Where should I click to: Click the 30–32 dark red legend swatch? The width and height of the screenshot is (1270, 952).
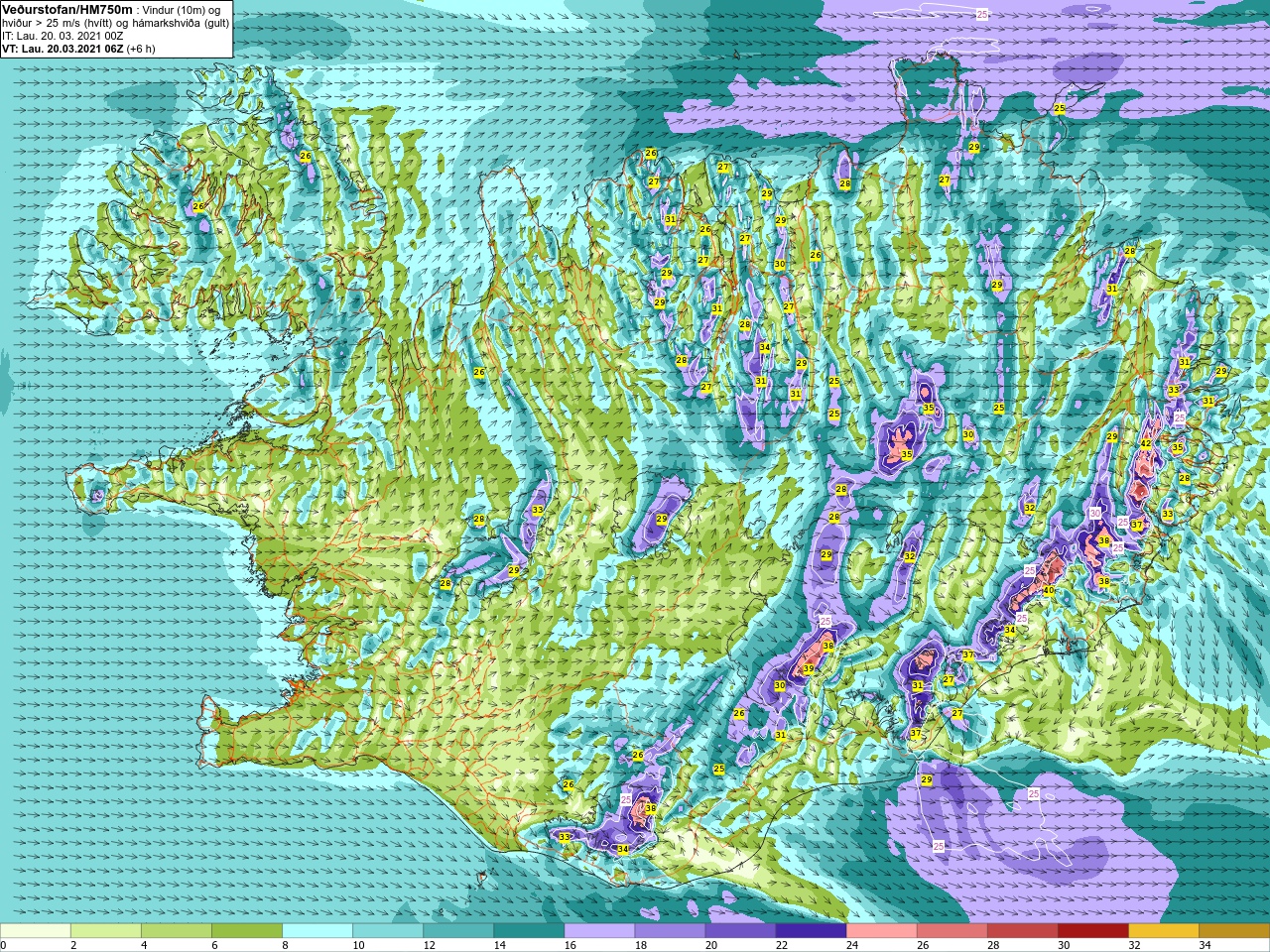click(1092, 931)
